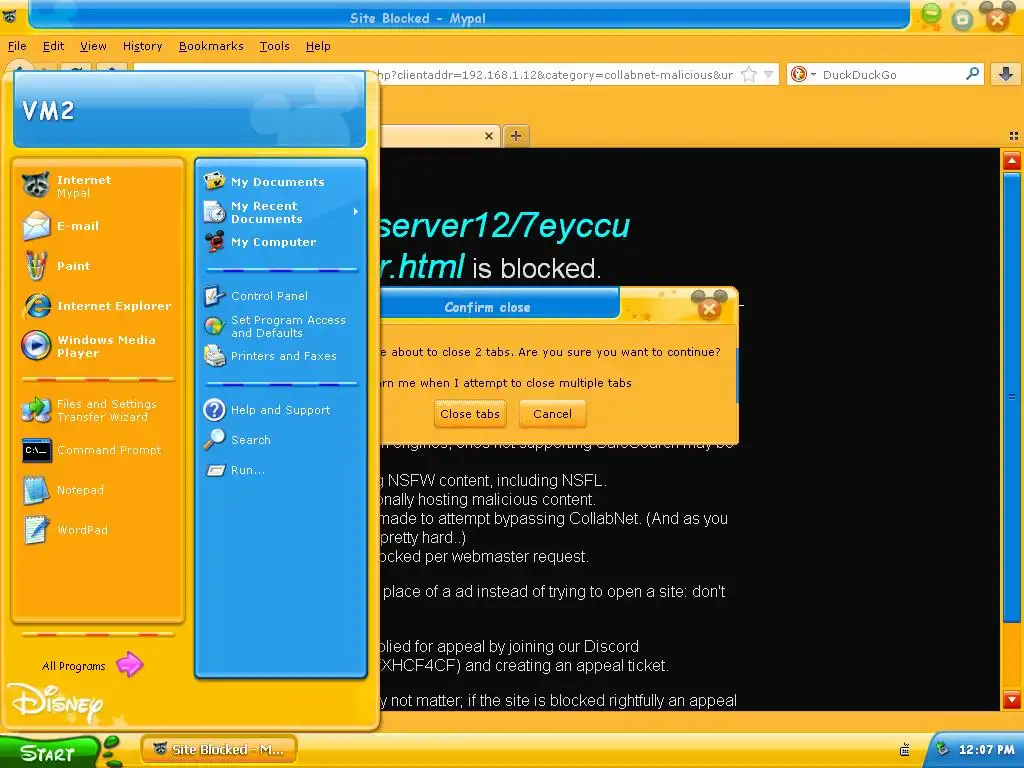Image resolution: width=1024 pixels, height=768 pixels.
Task: Select Site Blocked taskbar button
Action: [219, 749]
